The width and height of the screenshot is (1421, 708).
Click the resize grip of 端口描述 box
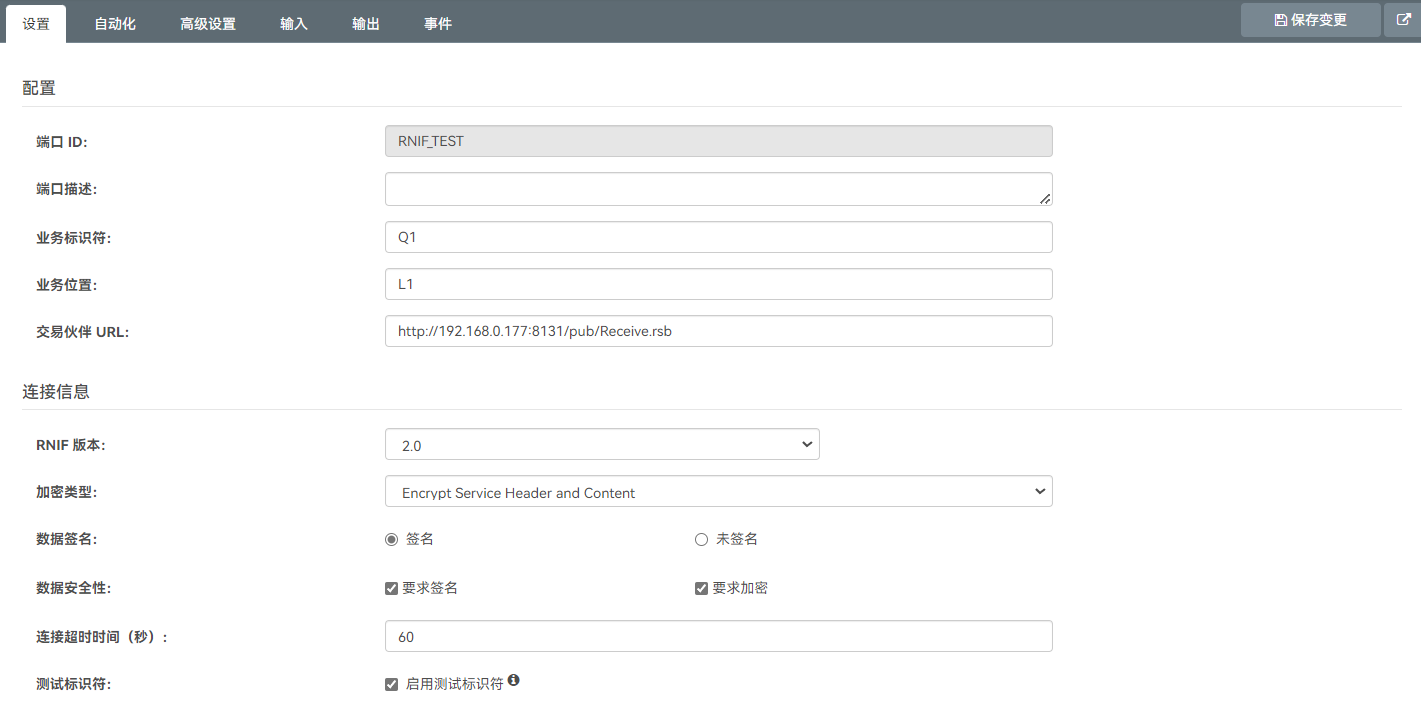(1044, 198)
